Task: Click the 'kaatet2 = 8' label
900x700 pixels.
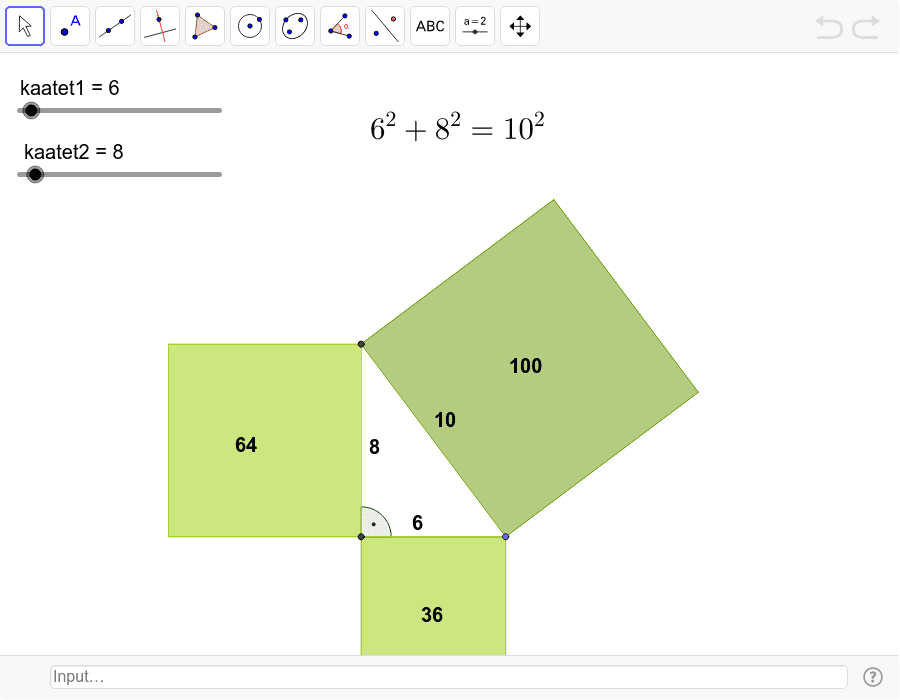Action: 73,152
